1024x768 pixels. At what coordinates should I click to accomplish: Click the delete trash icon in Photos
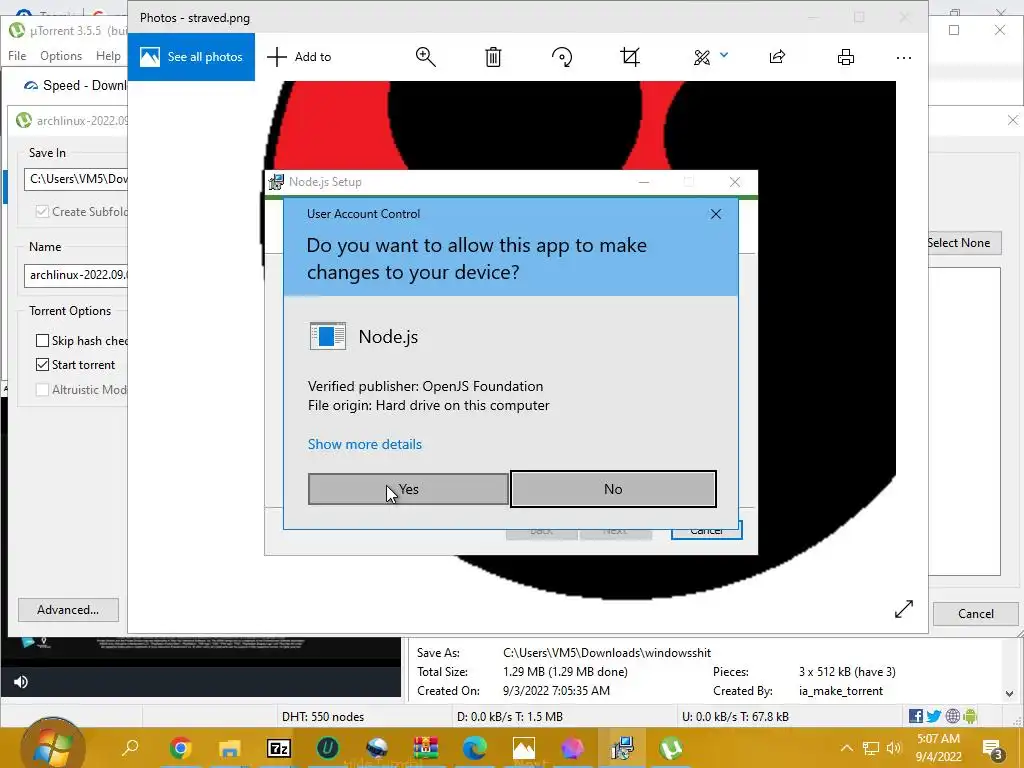(493, 57)
